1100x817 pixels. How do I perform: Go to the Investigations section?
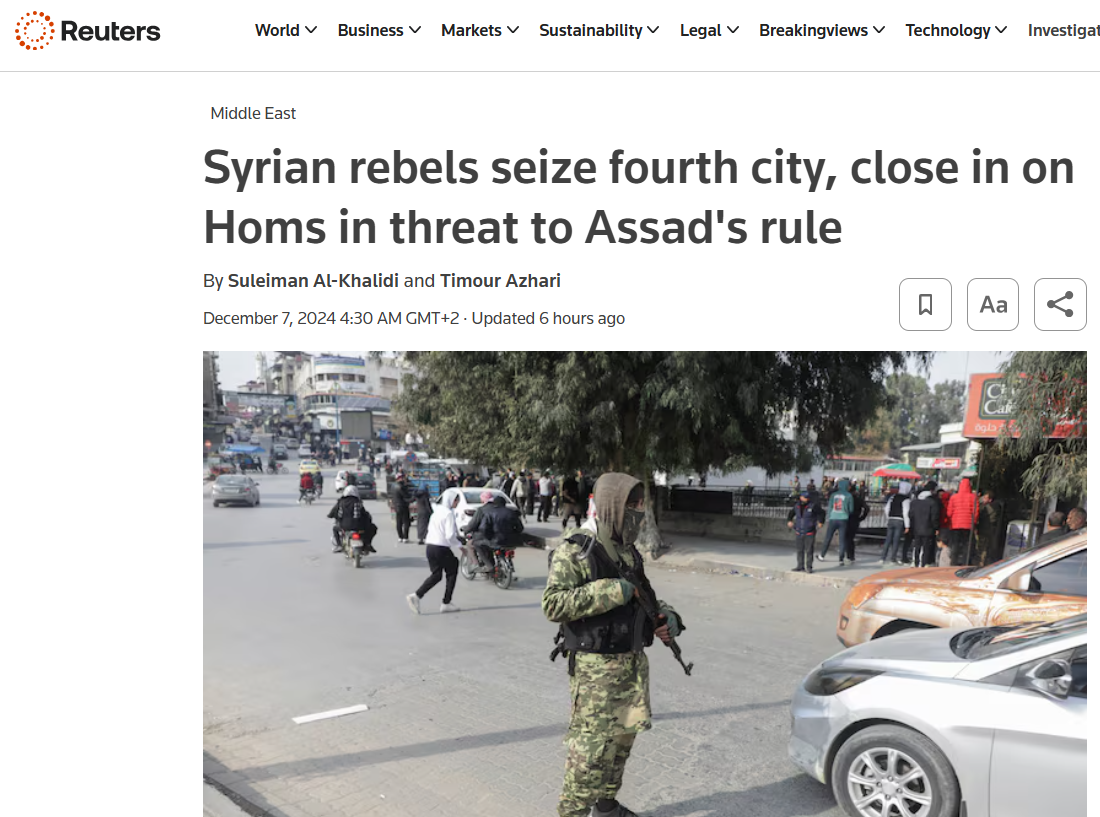1064,30
